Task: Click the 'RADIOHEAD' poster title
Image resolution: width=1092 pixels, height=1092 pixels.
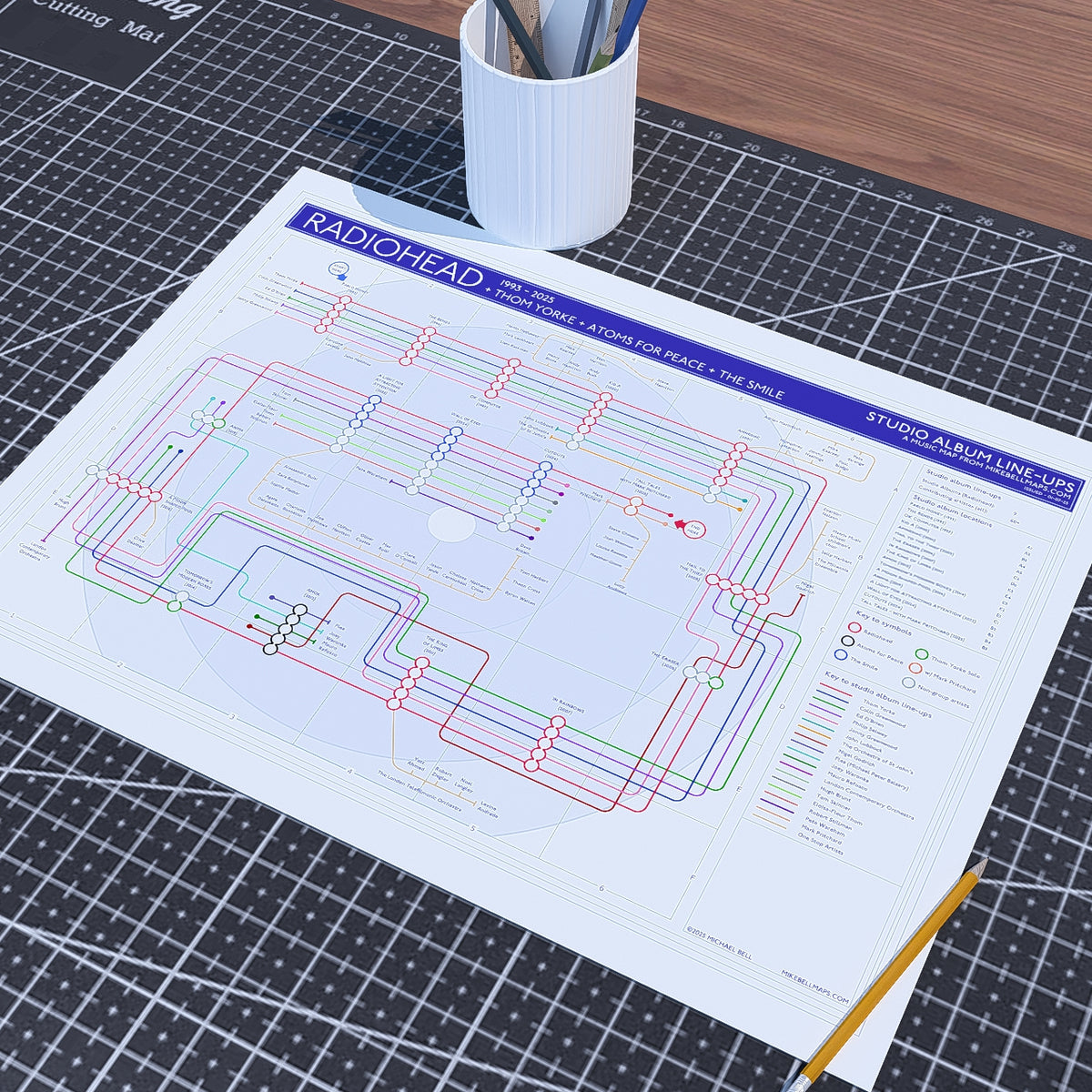Action: point(391,249)
